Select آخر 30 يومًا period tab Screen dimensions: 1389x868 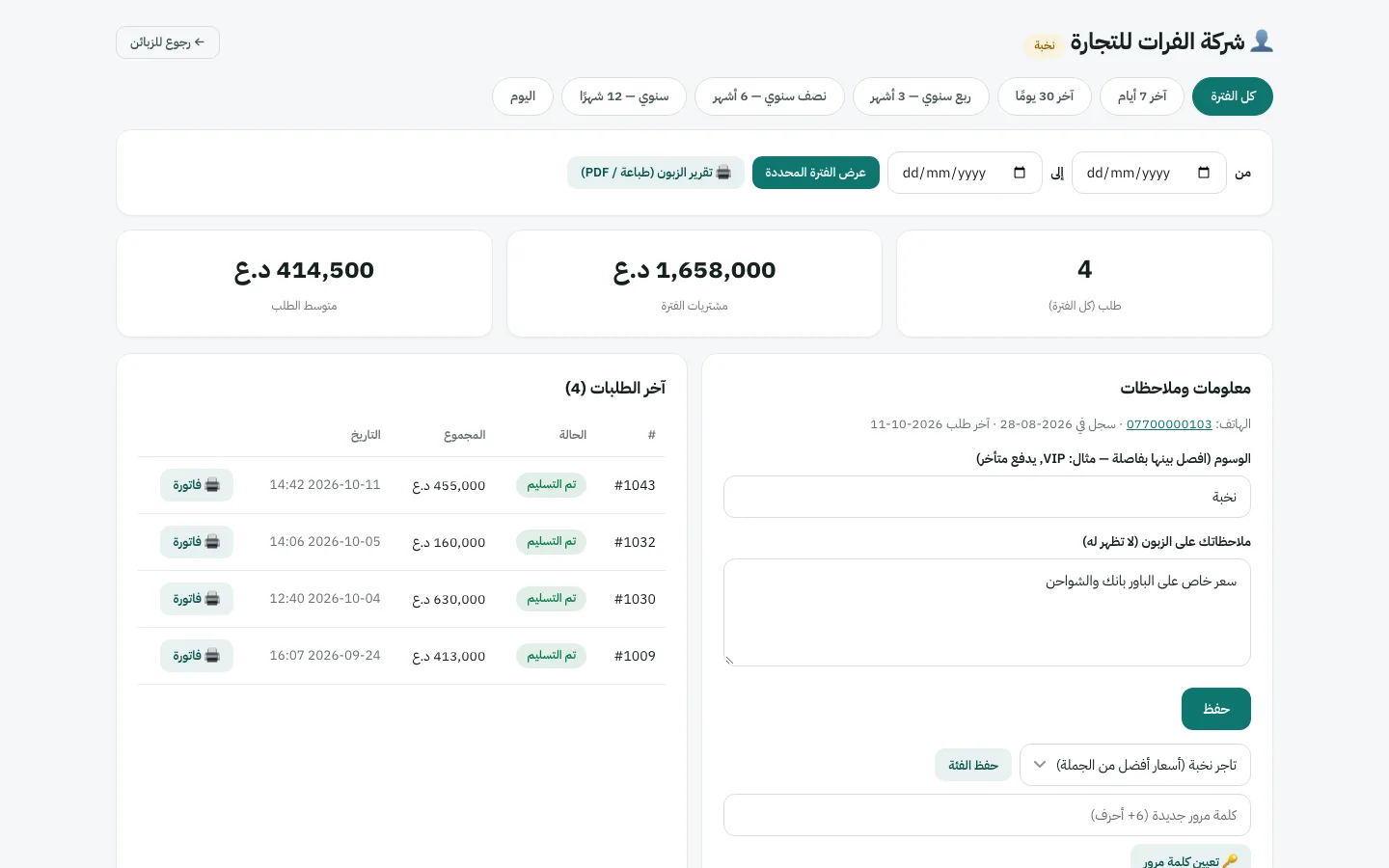(x=1045, y=96)
